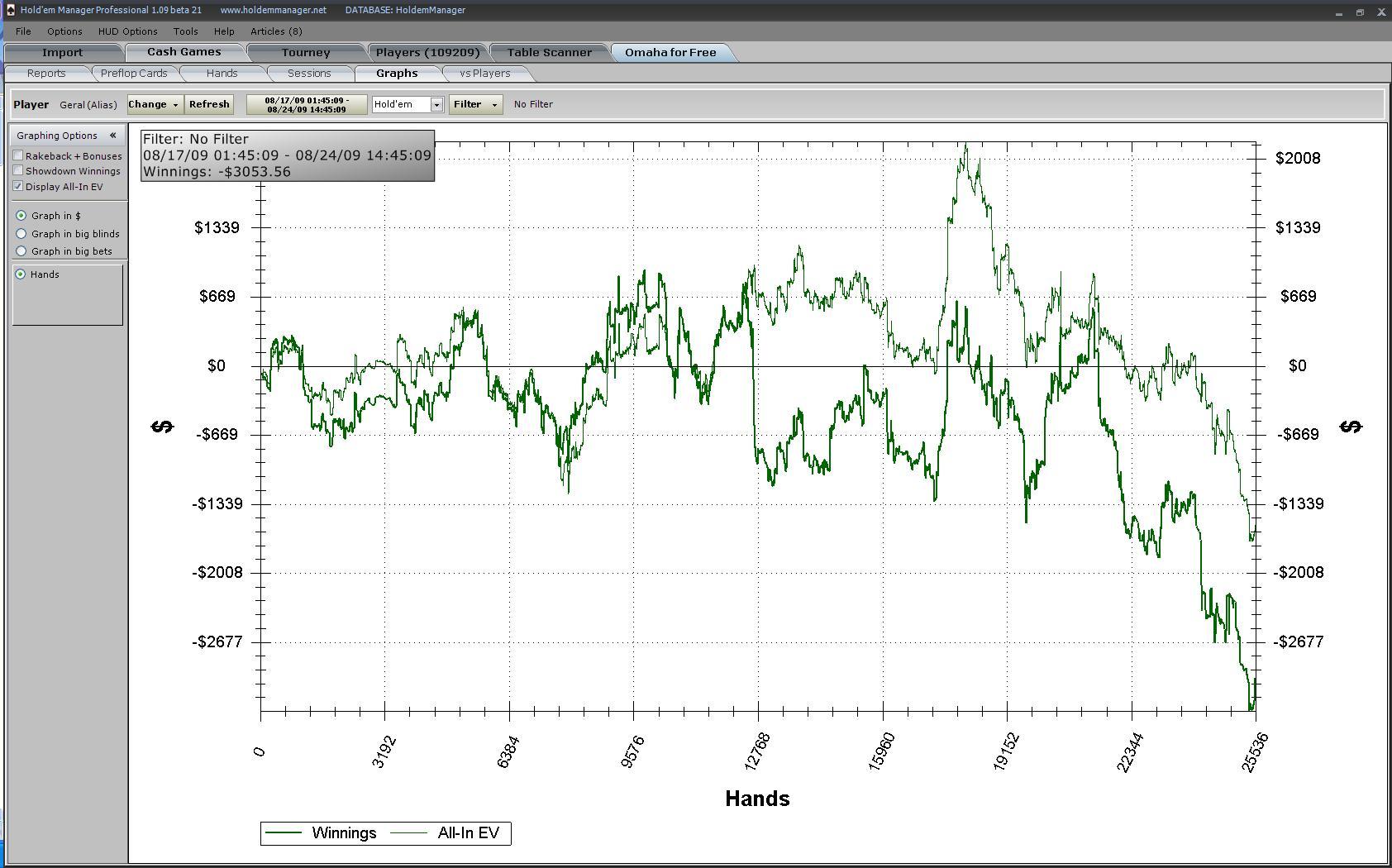Click the Winnings legend line sample
1392x868 pixels.
tap(284, 833)
